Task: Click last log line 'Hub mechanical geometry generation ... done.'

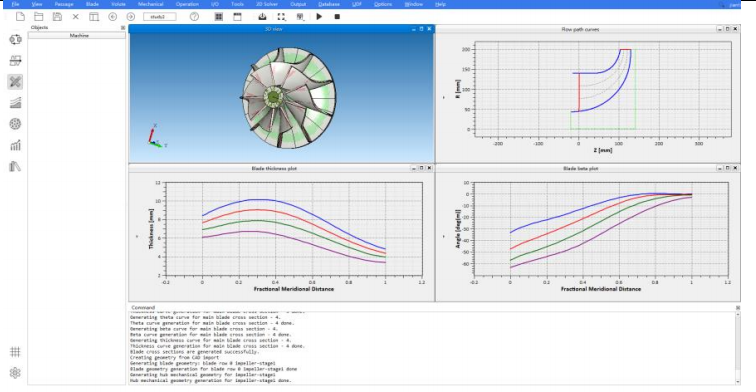Action: [x=210, y=380]
